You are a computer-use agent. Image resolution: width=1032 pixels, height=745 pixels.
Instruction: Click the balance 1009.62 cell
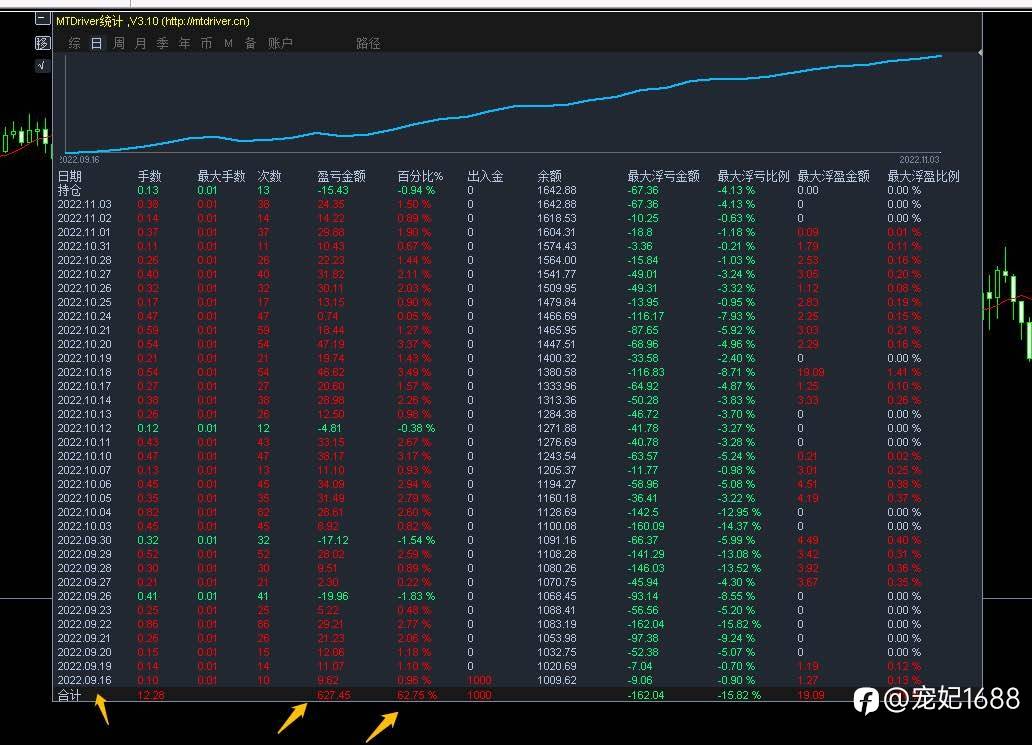click(557, 681)
